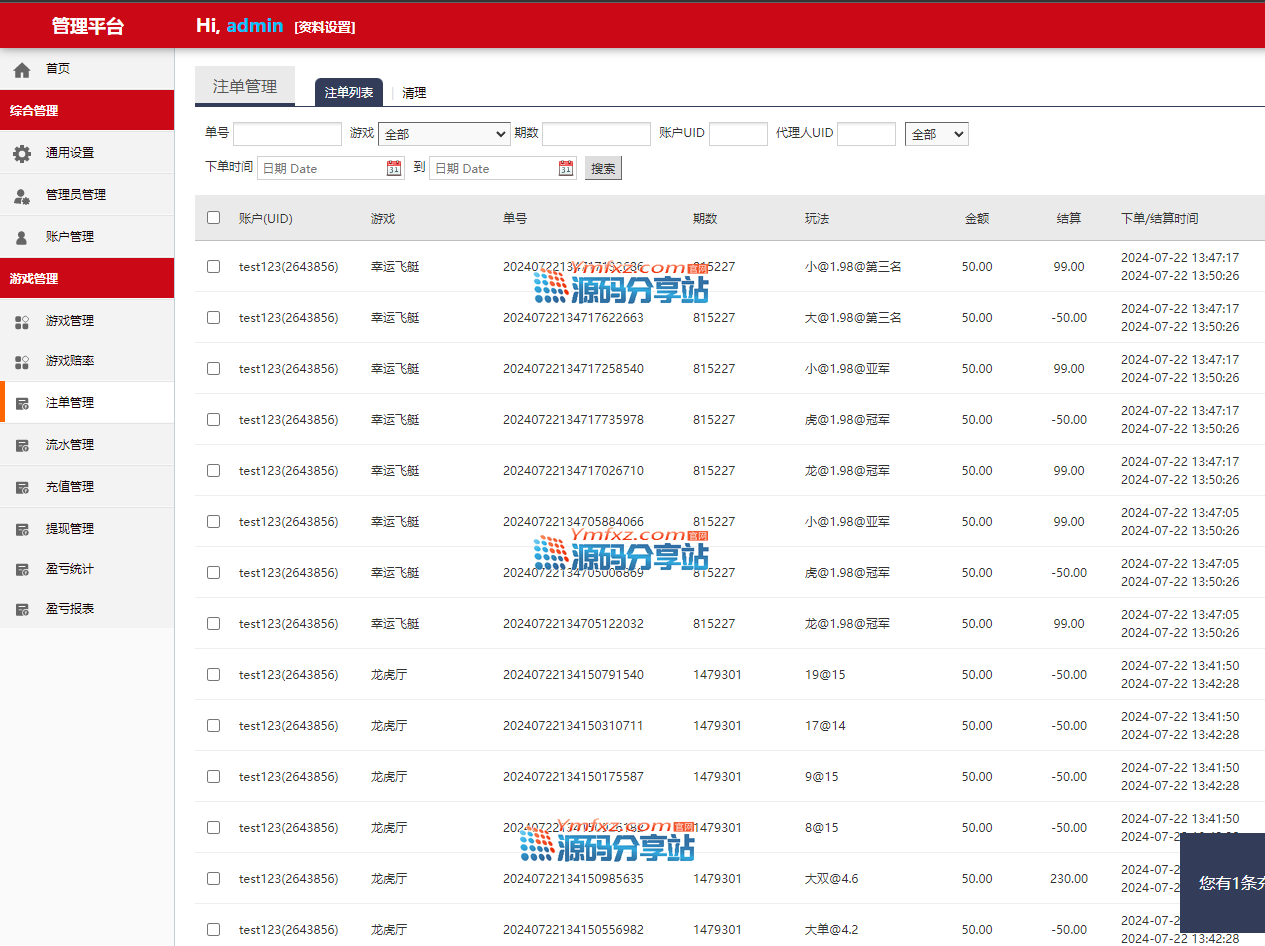Open calendar picker for start date
The image size is (1265, 946).
[394, 168]
